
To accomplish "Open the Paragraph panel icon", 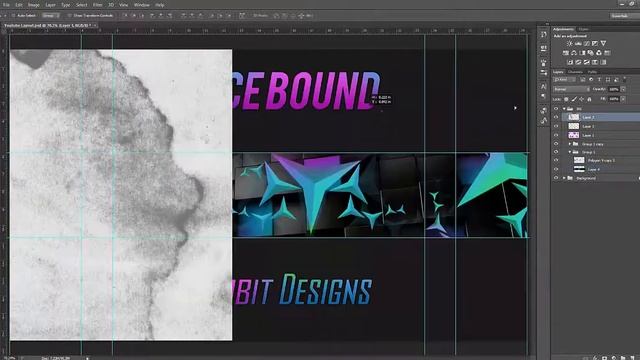I will pos(543,95).
